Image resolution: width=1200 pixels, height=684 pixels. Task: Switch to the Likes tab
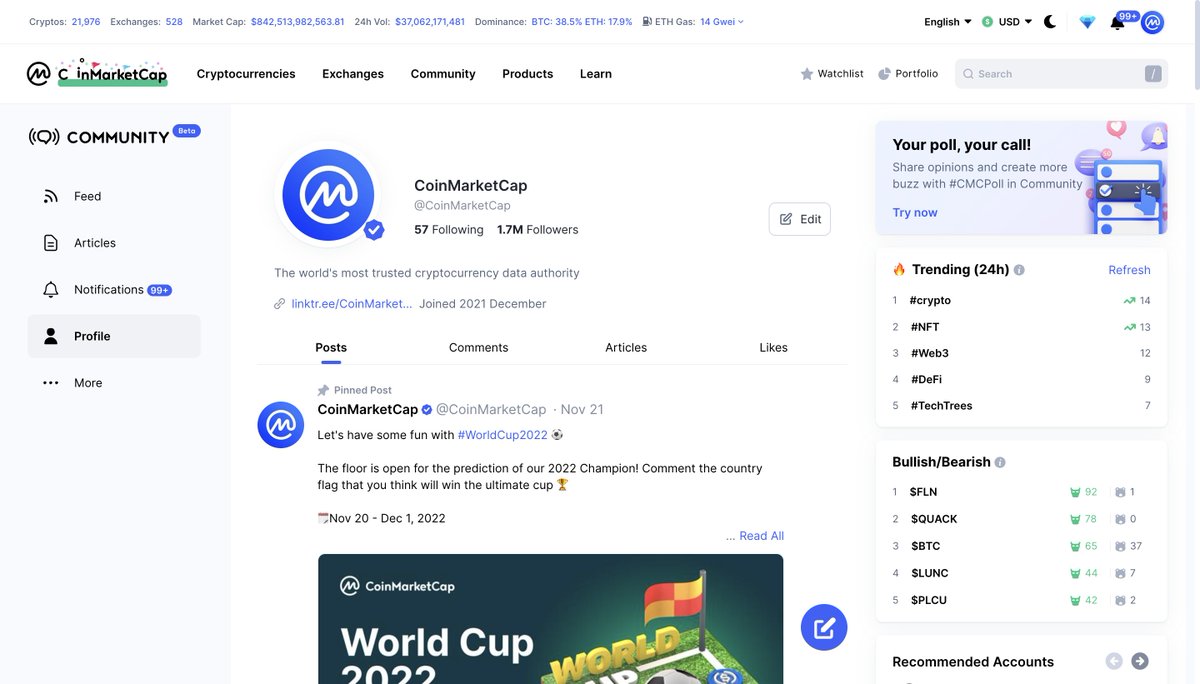773,348
